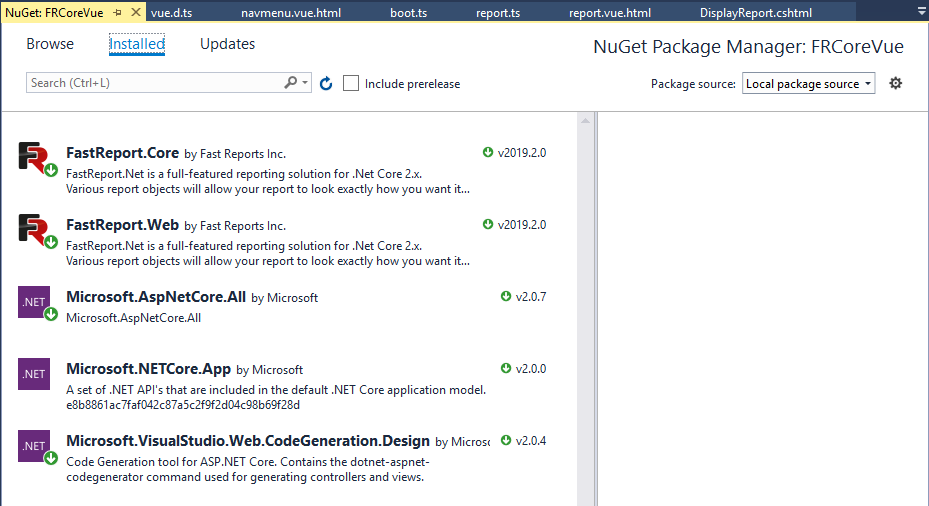Open the Package source dropdown
Image resolution: width=929 pixels, height=506 pixels.
click(x=808, y=84)
